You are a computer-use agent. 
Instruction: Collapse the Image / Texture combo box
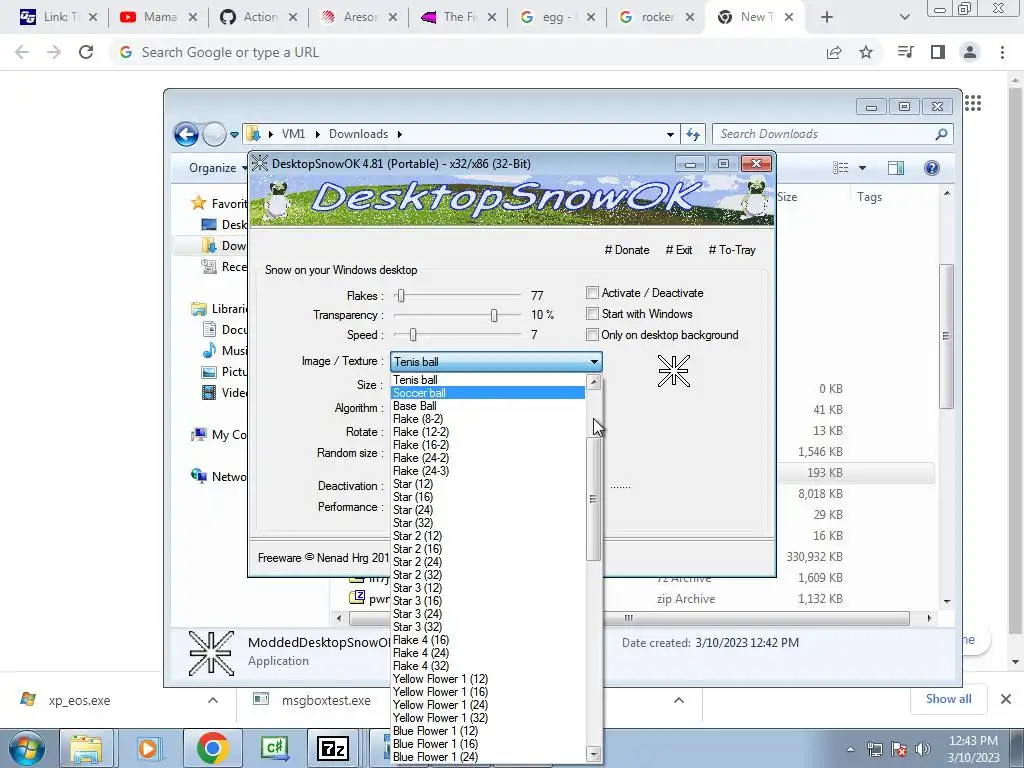pyautogui.click(x=594, y=362)
